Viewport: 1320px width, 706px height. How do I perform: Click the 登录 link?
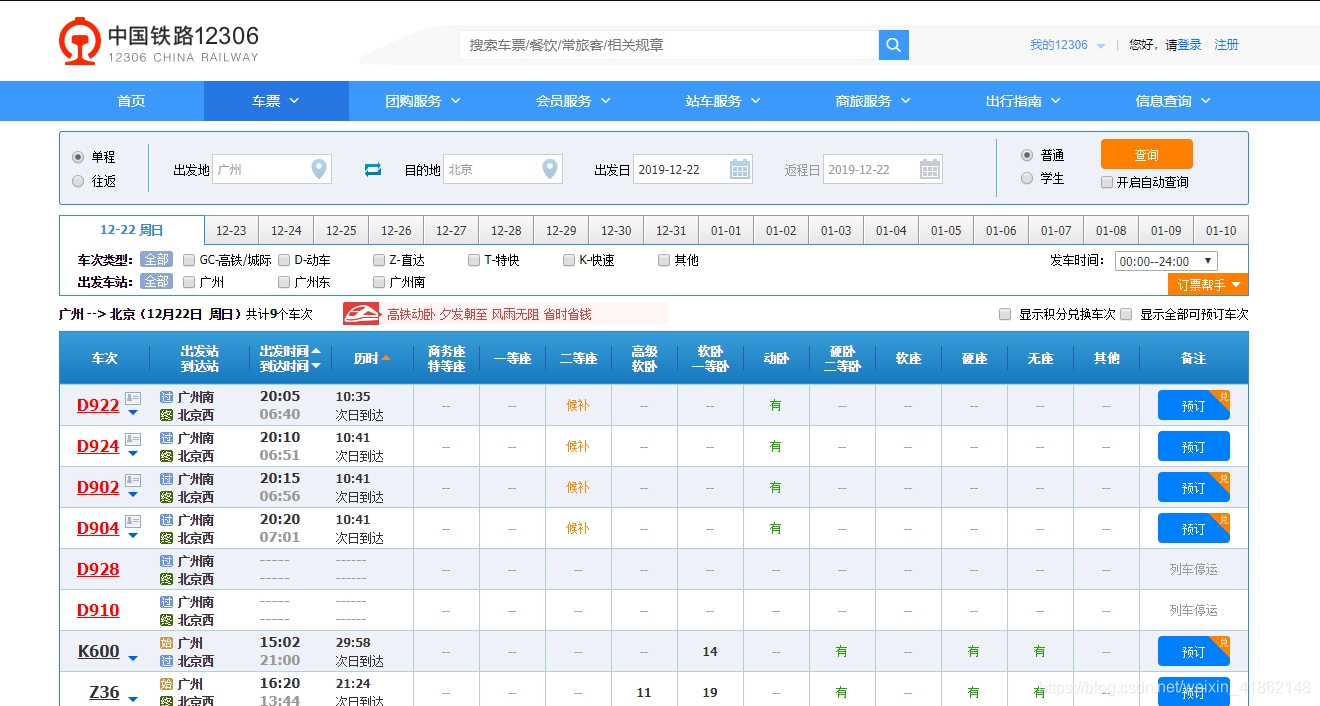click(x=1190, y=45)
